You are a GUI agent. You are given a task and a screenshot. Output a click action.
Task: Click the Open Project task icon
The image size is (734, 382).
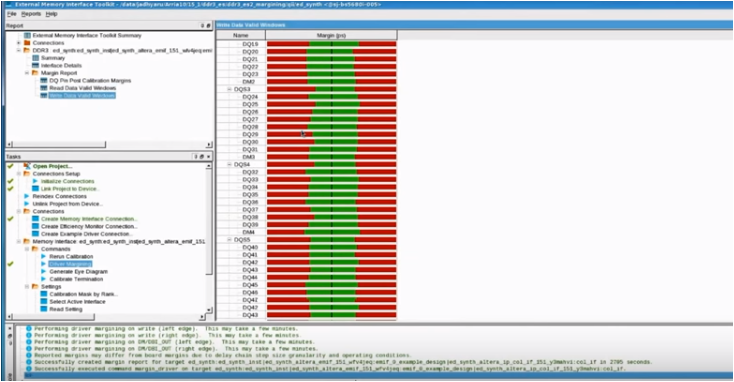pos(27,166)
